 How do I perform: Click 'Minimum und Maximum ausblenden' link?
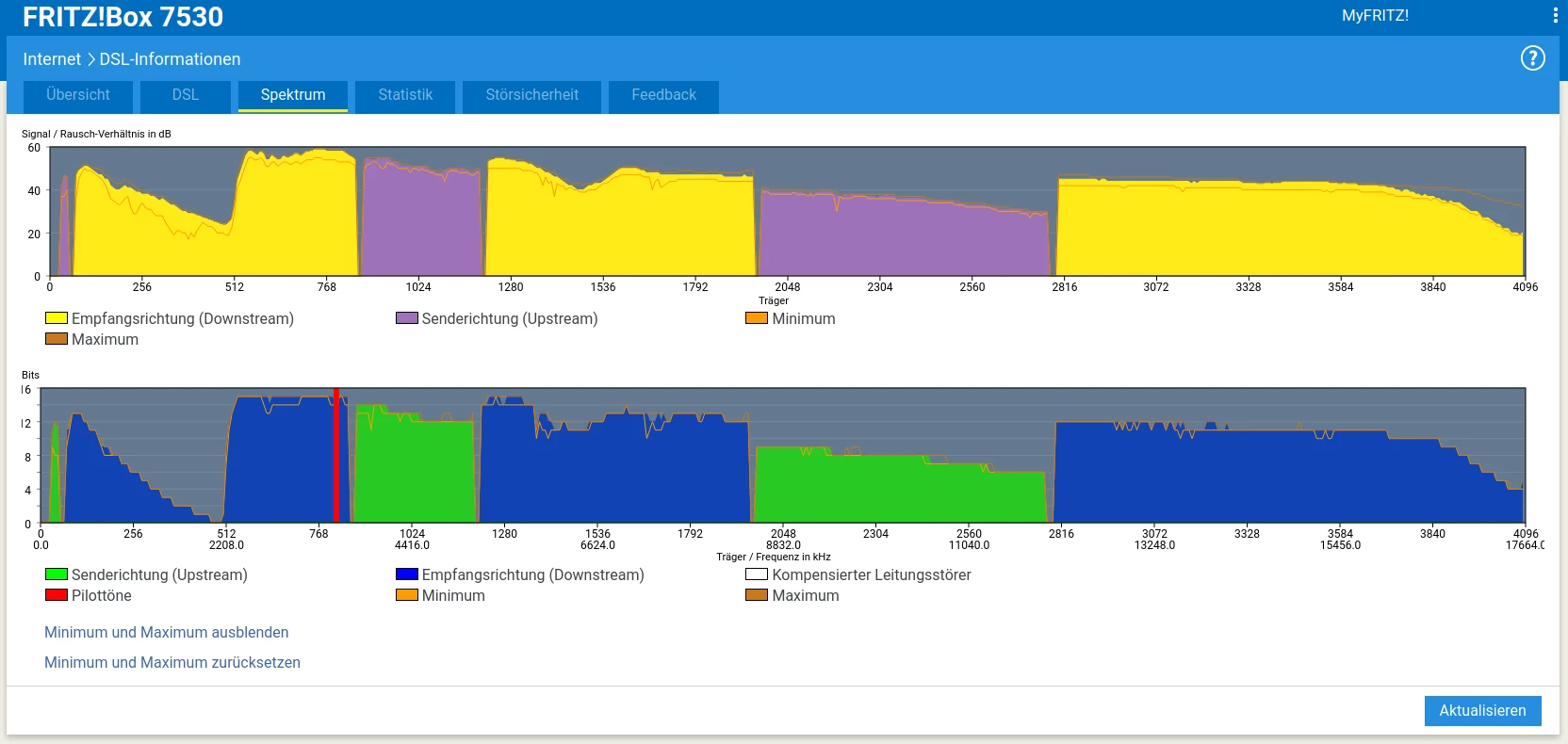point(167,633)
